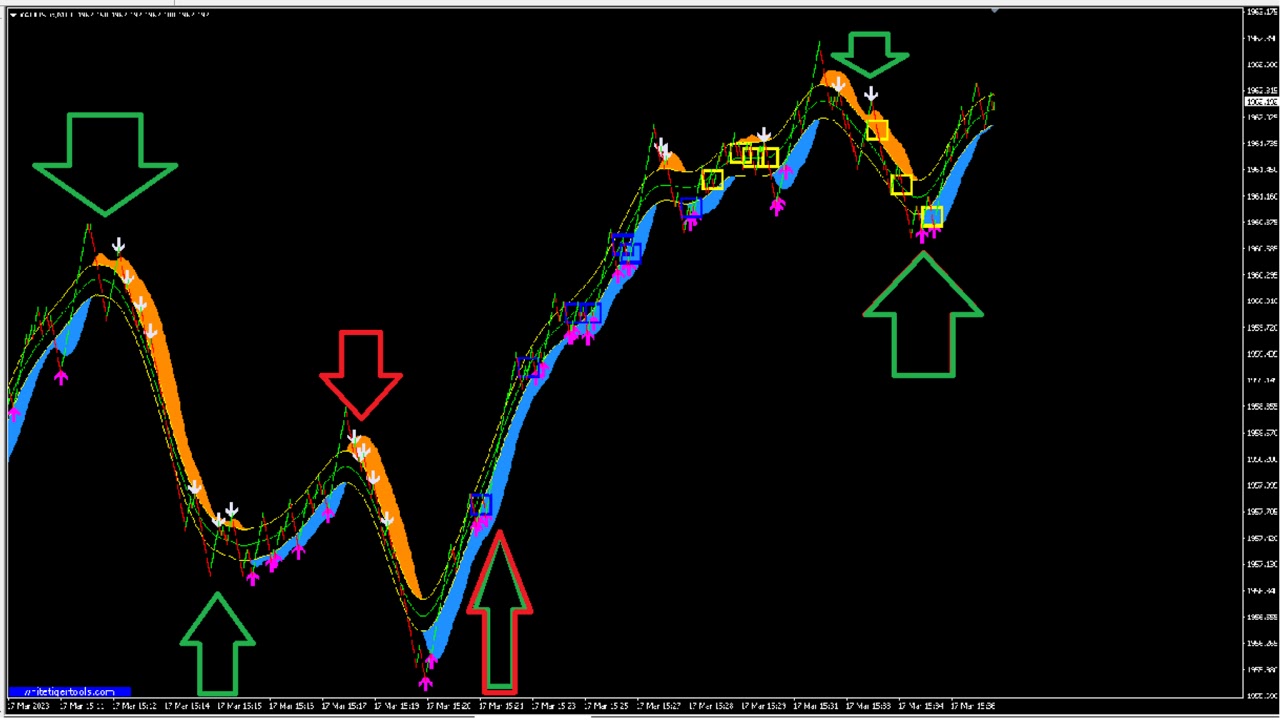Click the 17 Mar 15:27 time label

pos(658,706)
